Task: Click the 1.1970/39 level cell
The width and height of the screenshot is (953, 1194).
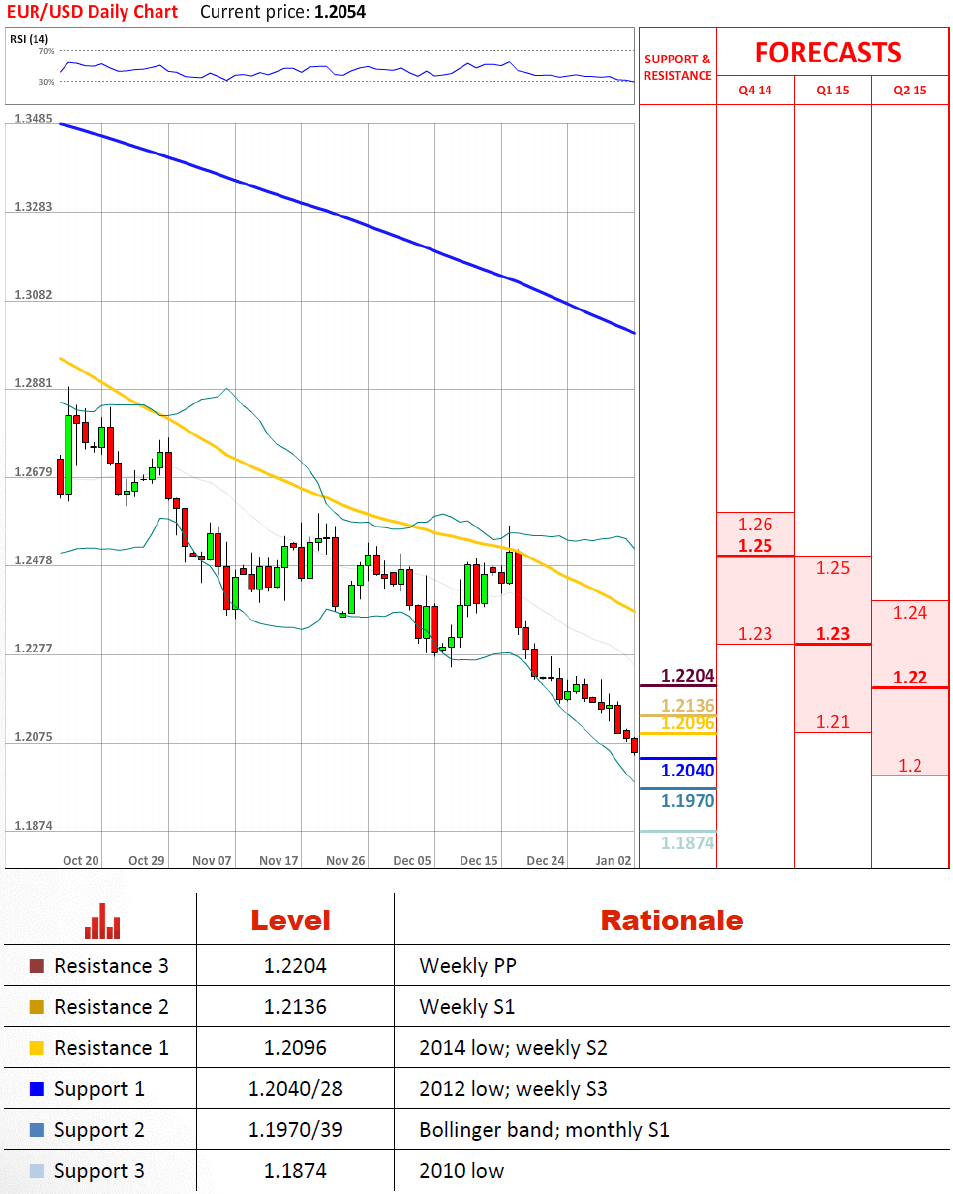Action: point(295,1130)
